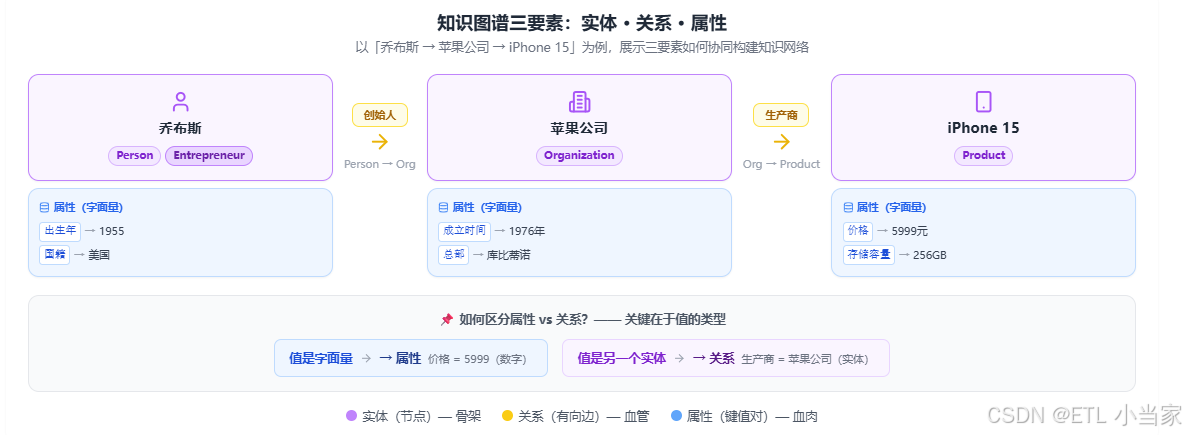Click the iPhone 15 entity name

pyautogui.click(x=983, y=129)
